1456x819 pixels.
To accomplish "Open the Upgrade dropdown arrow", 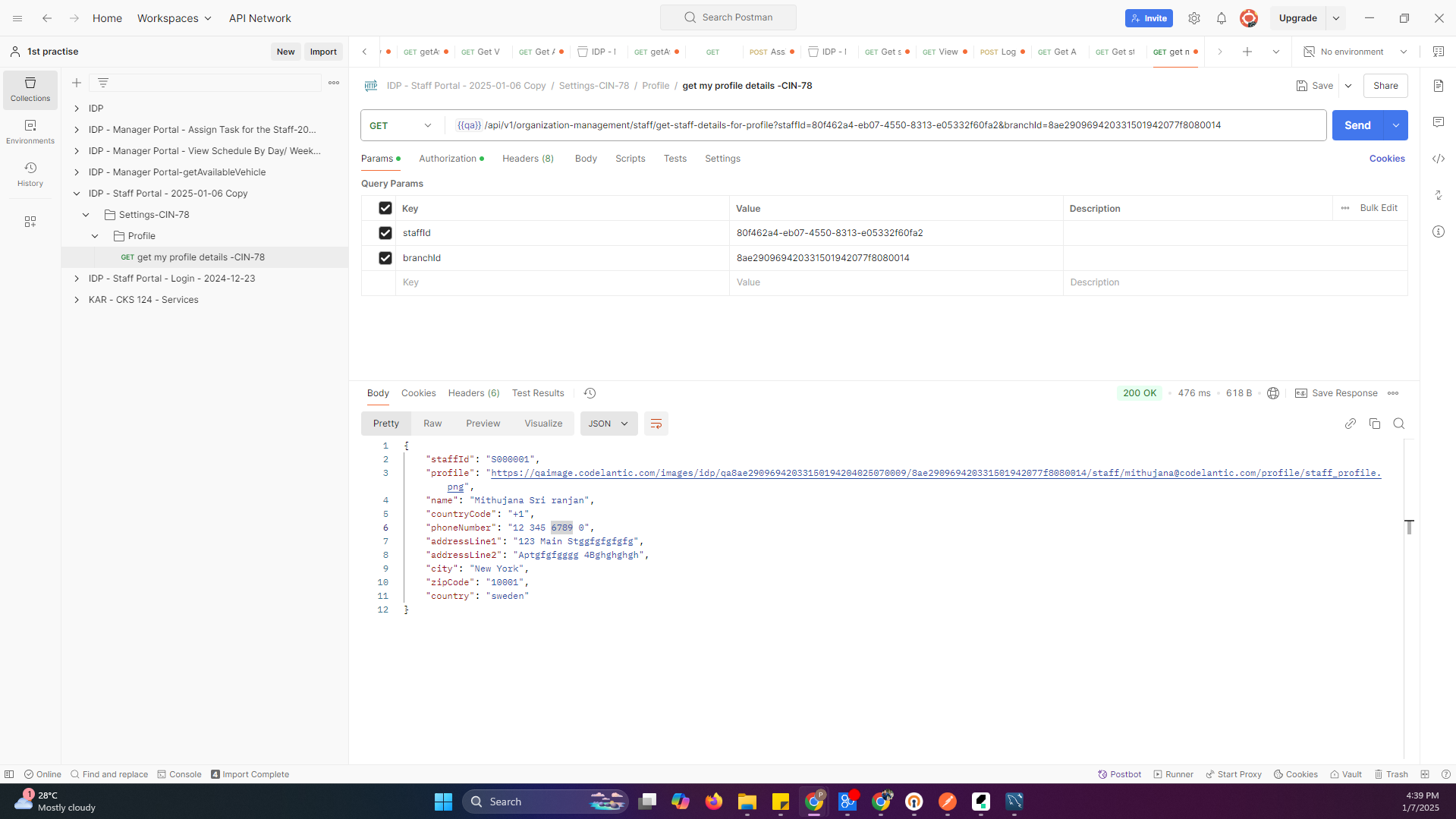I will pos(1336,18).
